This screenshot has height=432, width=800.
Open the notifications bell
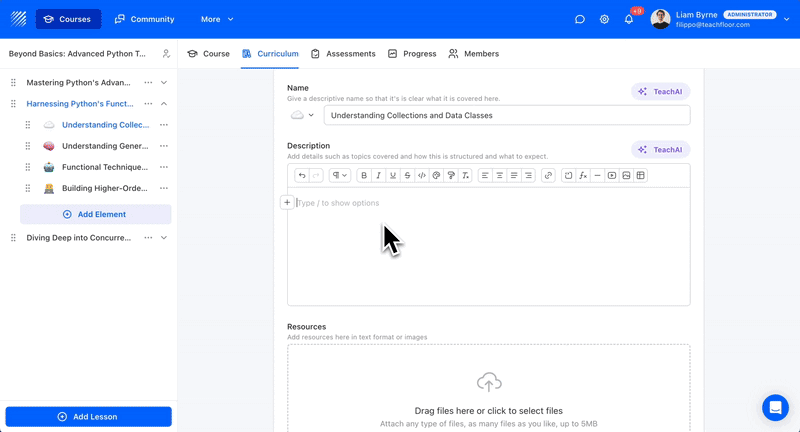click(629, 19)
